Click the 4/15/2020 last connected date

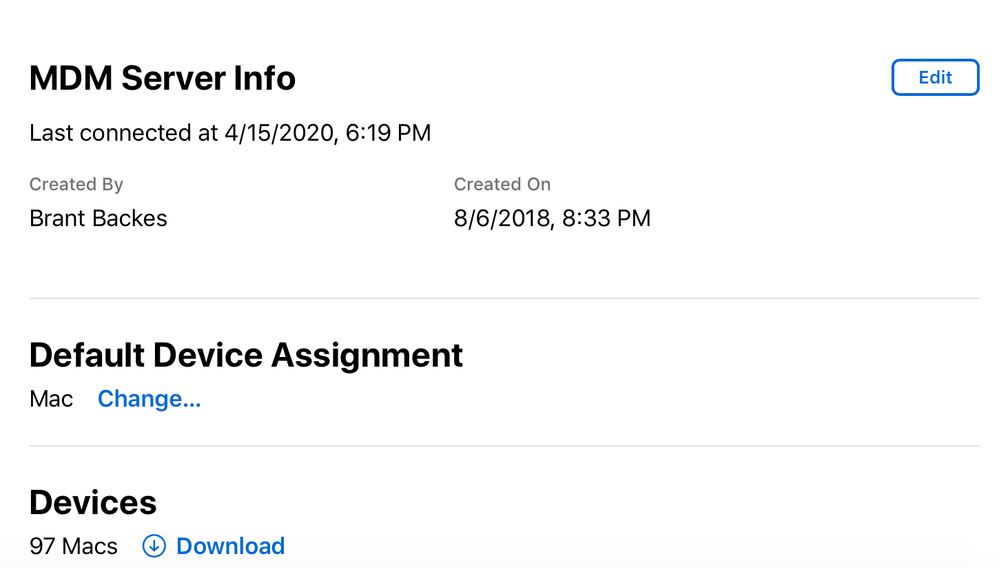279,132
